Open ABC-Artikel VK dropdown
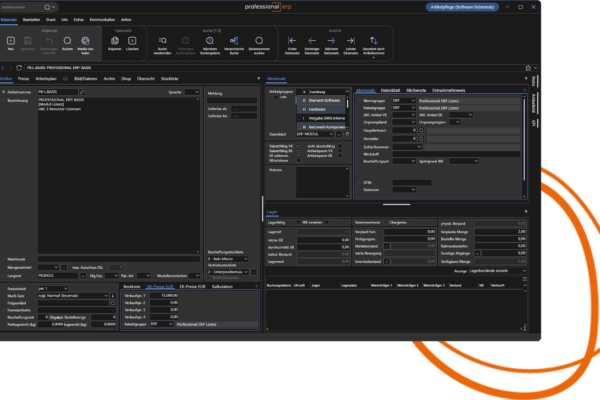The image size is (600, 400). (x=404, y=115)
